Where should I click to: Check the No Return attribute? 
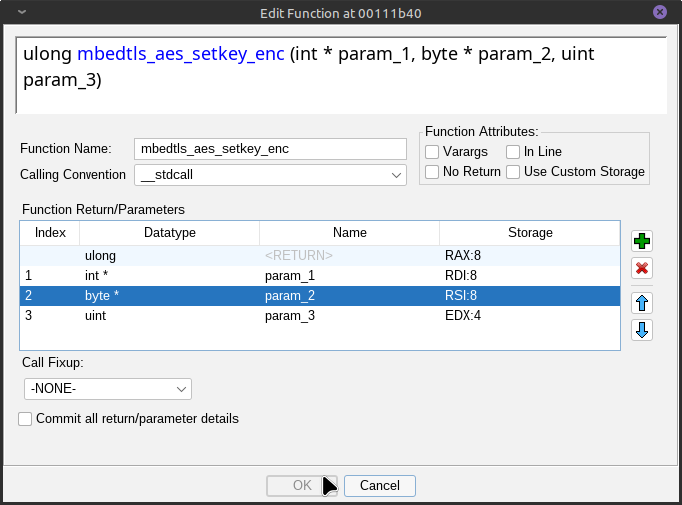432,172
